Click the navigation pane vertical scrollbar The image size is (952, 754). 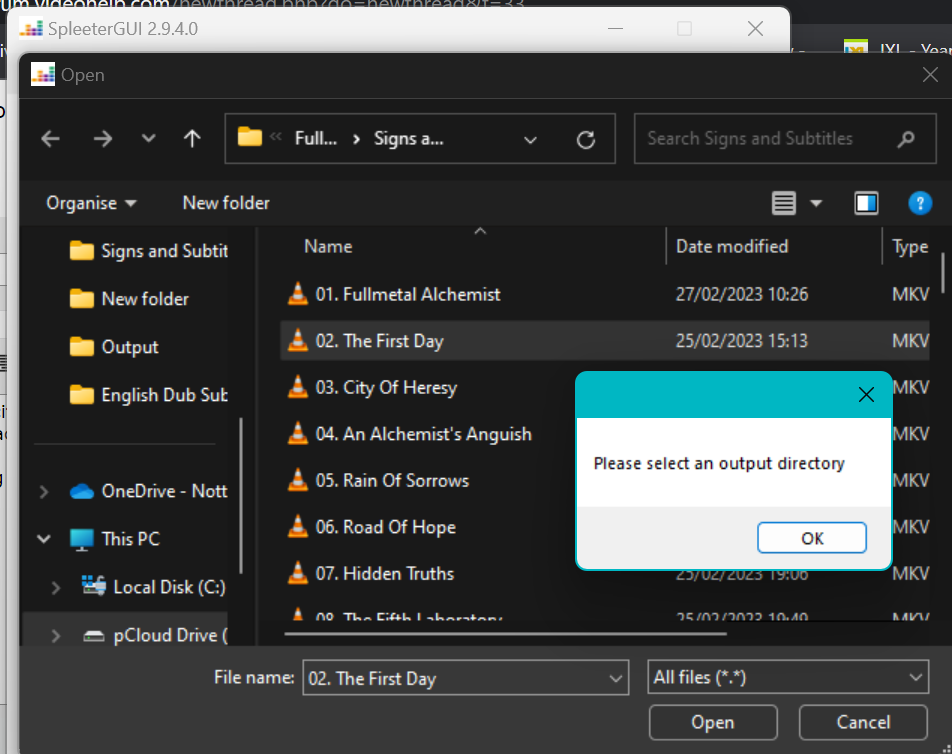click(241, 495)
